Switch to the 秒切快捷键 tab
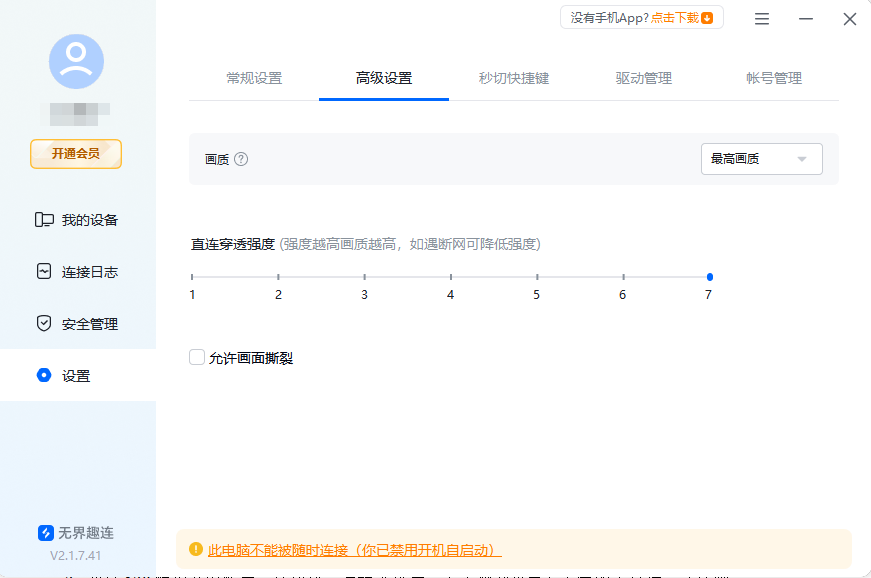This screenshot has width=871, height=578. pos(514,76)
